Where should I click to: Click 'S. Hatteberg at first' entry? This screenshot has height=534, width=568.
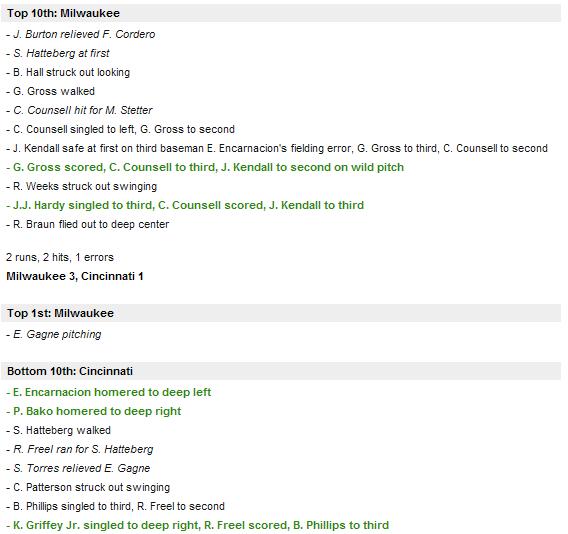(x=58, y=53)
